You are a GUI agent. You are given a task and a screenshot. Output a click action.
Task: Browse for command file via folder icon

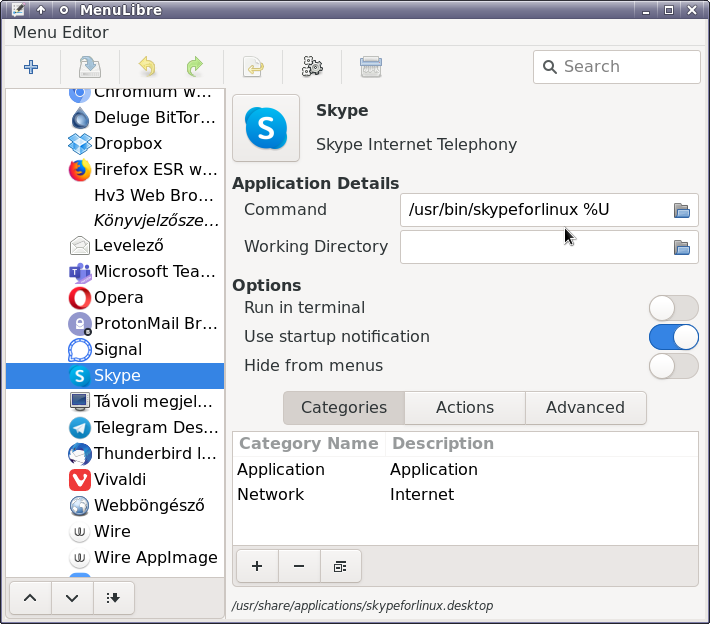pos(681,210)
